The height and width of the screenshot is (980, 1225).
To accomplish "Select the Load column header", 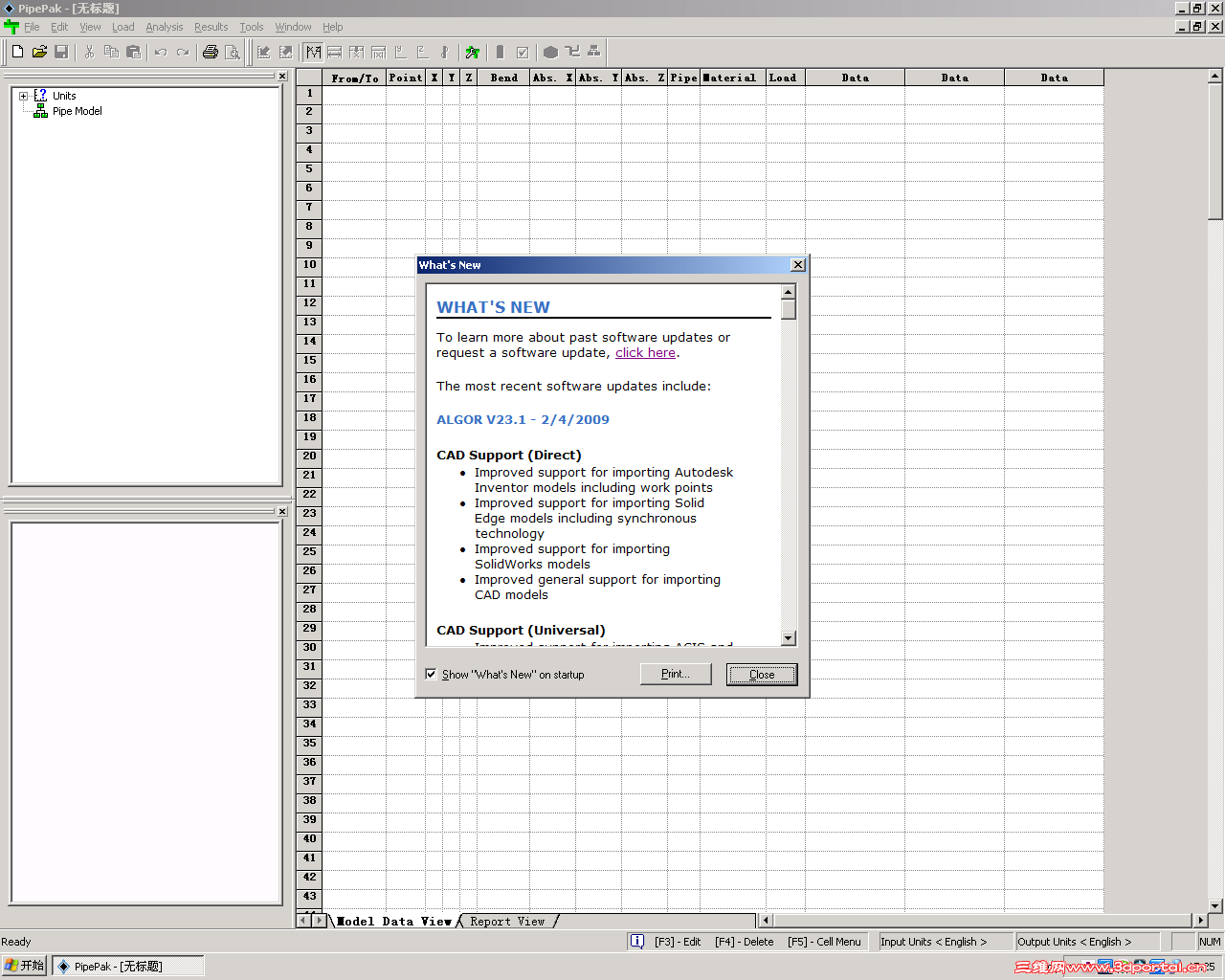I will (785, 78).
